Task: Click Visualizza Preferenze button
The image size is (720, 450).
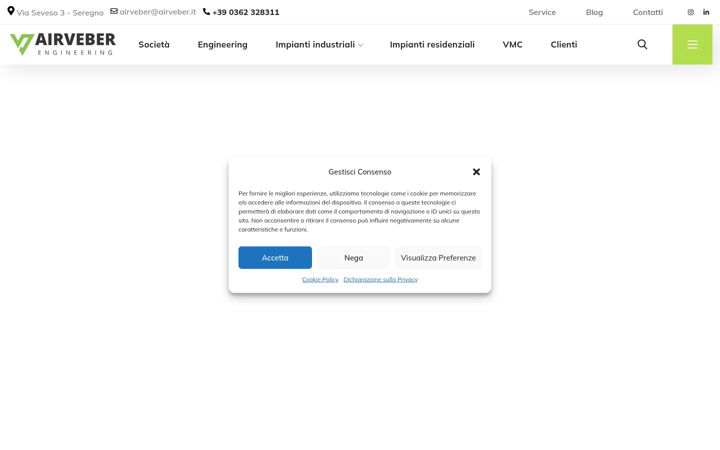Action: pyautogui.click(x=438, y=258)
